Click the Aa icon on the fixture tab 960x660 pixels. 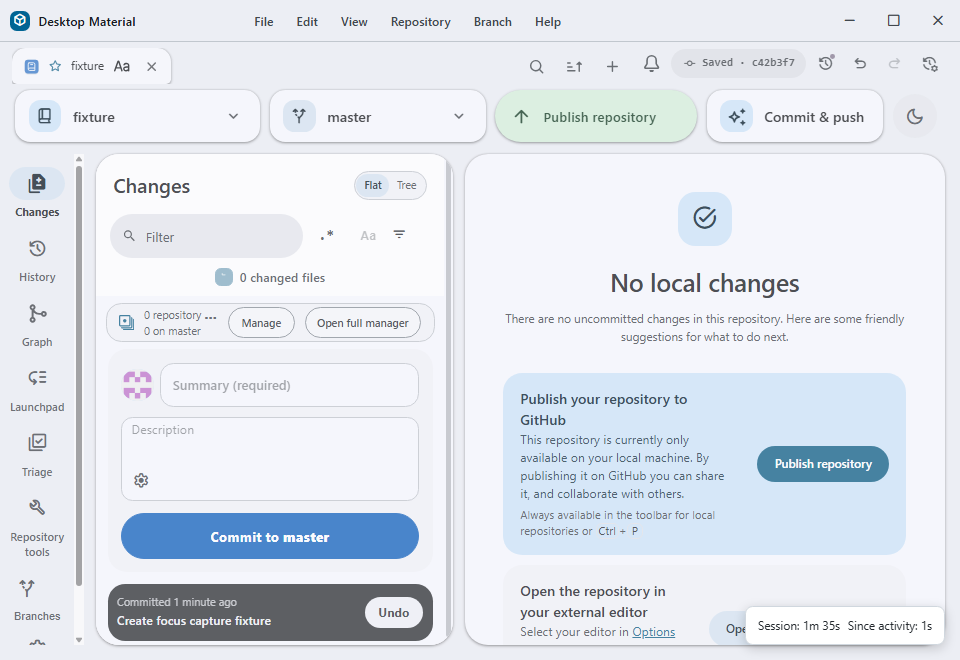[x=122, y=66]
